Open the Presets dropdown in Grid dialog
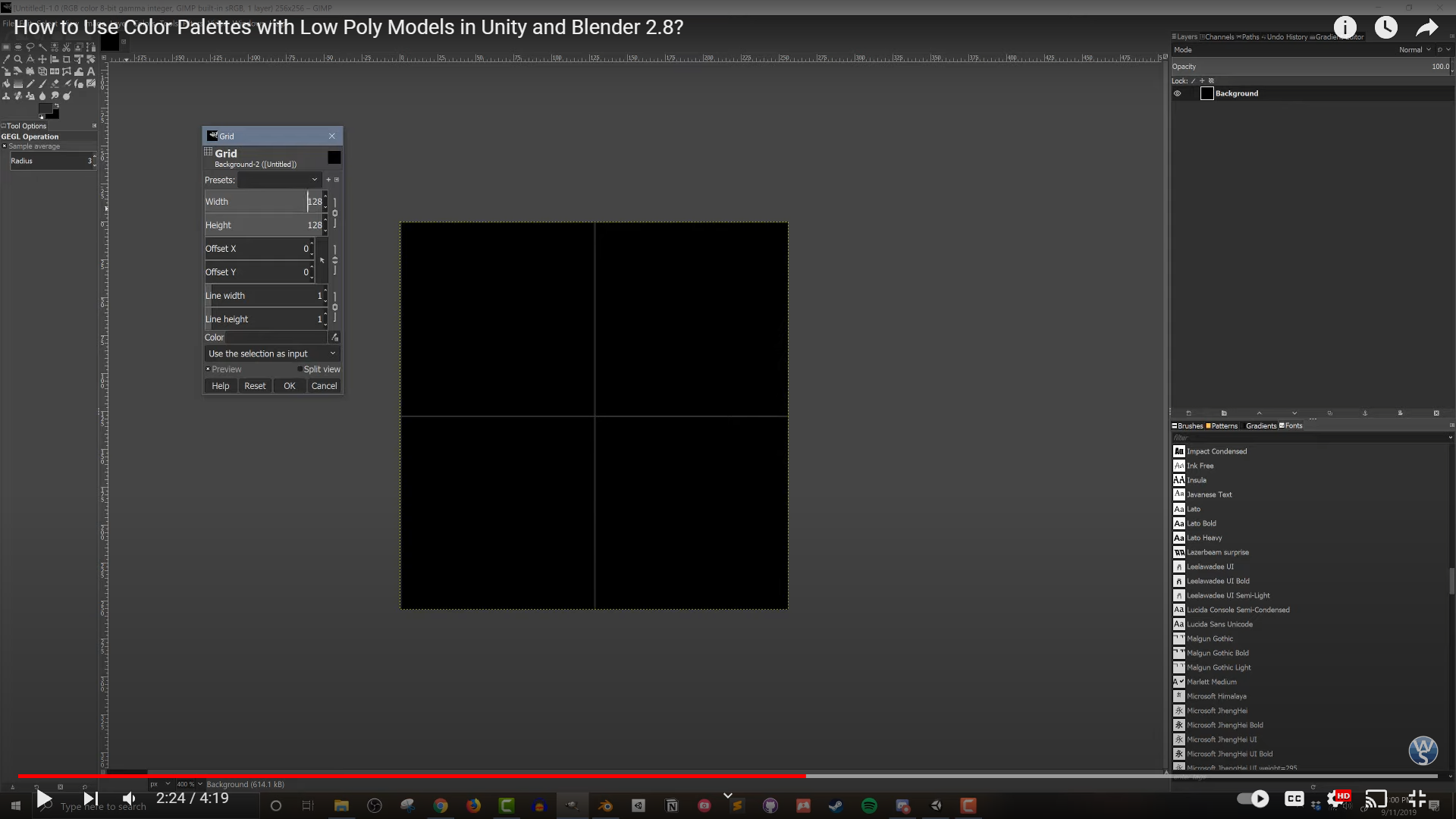Viewport: 1456px width, 819px height. (279, 180)
